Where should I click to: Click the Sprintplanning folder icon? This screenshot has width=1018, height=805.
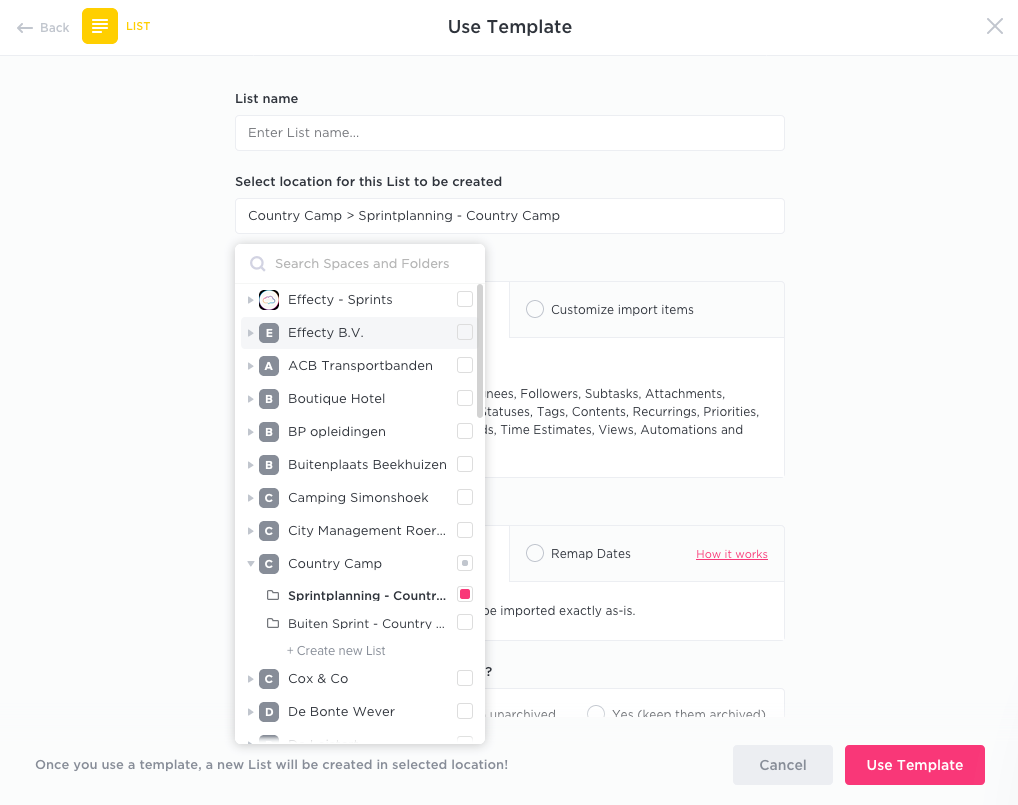[x=273, y=596]
